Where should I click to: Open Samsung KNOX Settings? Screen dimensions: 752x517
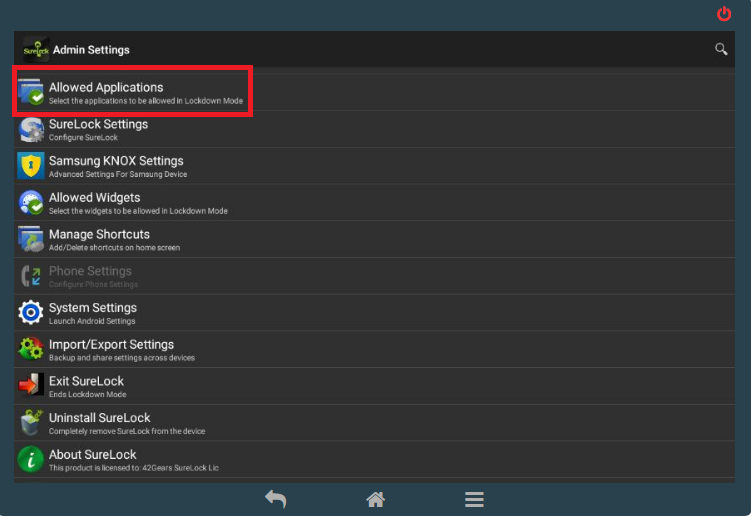pyautogui.click(x=374, y=165)
